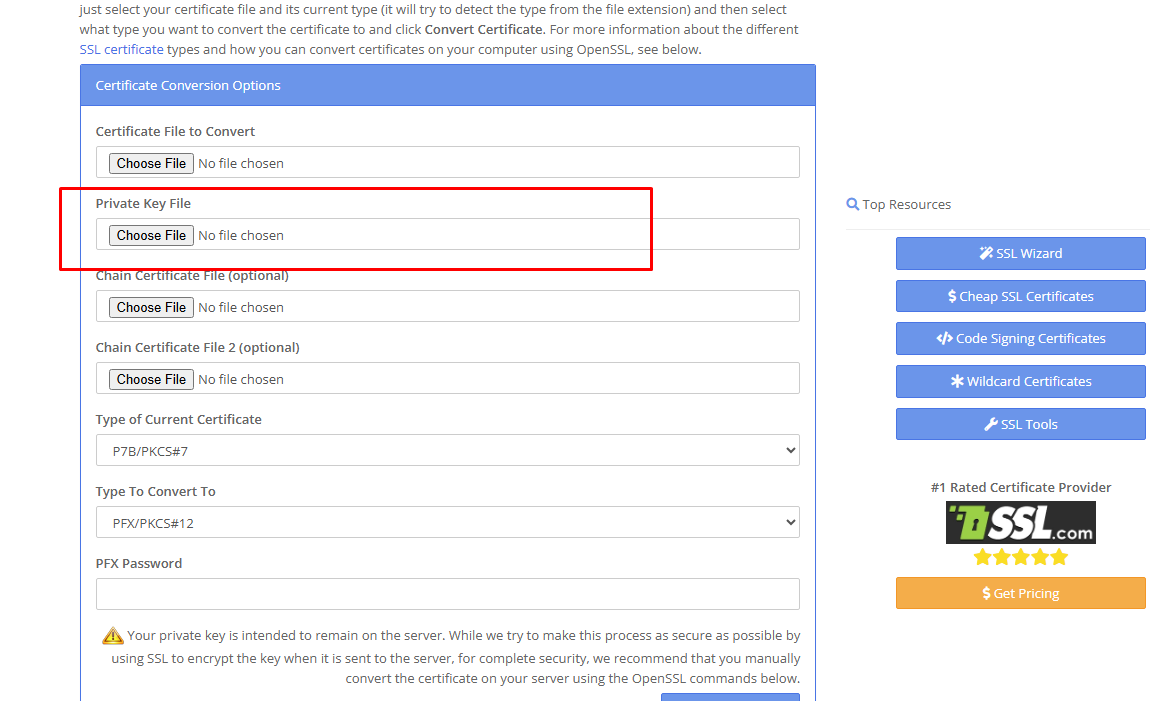The image size is (1150, 701).
Task: Click the five-star rating under SSL.com
Action: click(1020, 557)
